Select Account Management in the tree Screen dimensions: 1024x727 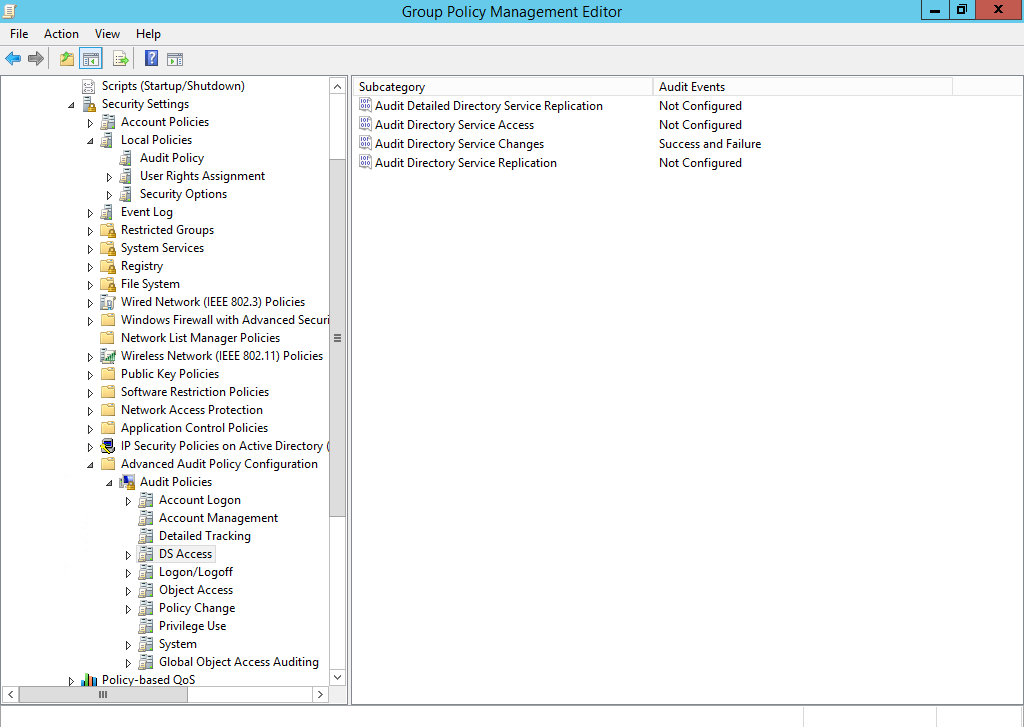pos(218,518)
